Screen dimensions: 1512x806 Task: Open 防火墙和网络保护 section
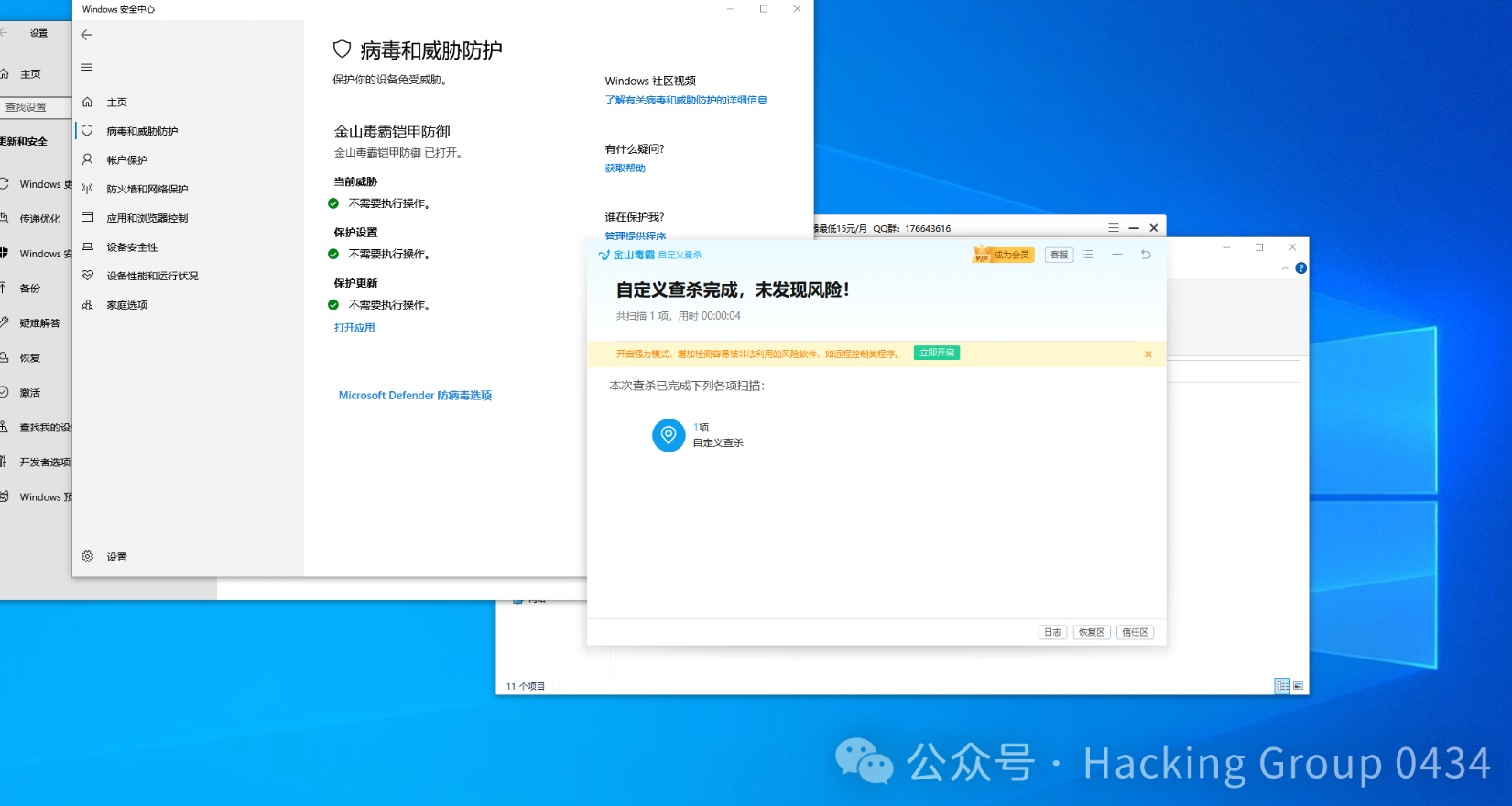point(147,189)
